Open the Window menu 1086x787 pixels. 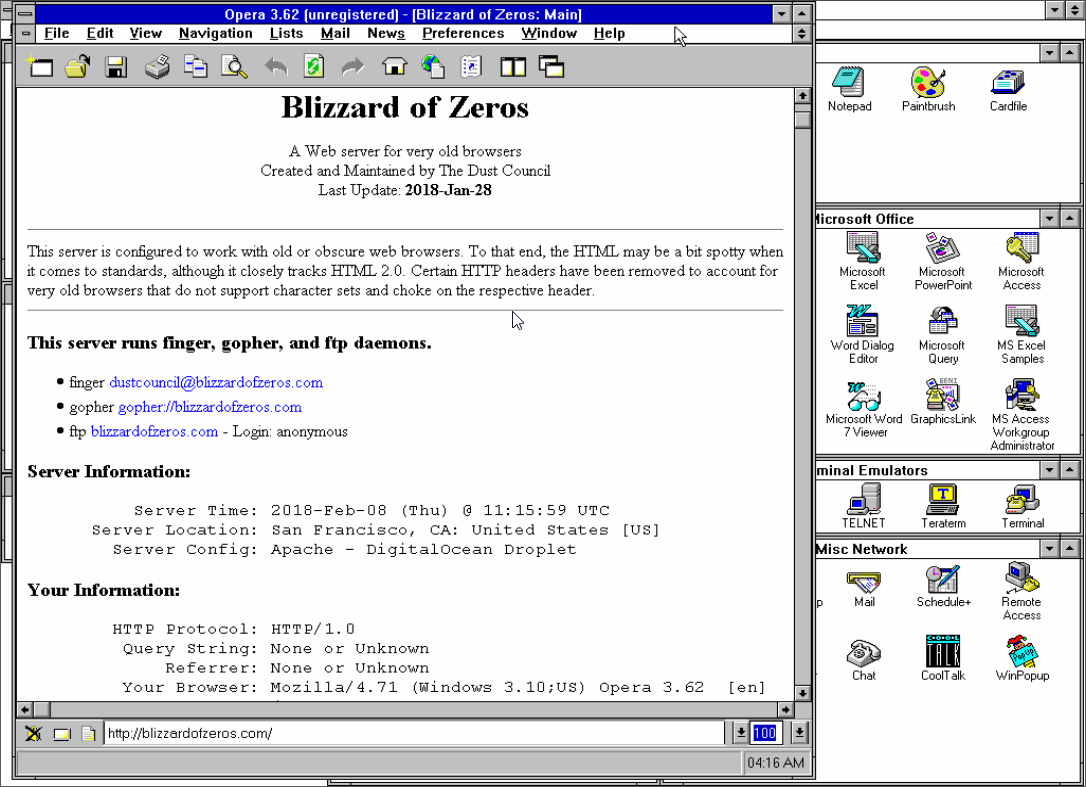549,33
